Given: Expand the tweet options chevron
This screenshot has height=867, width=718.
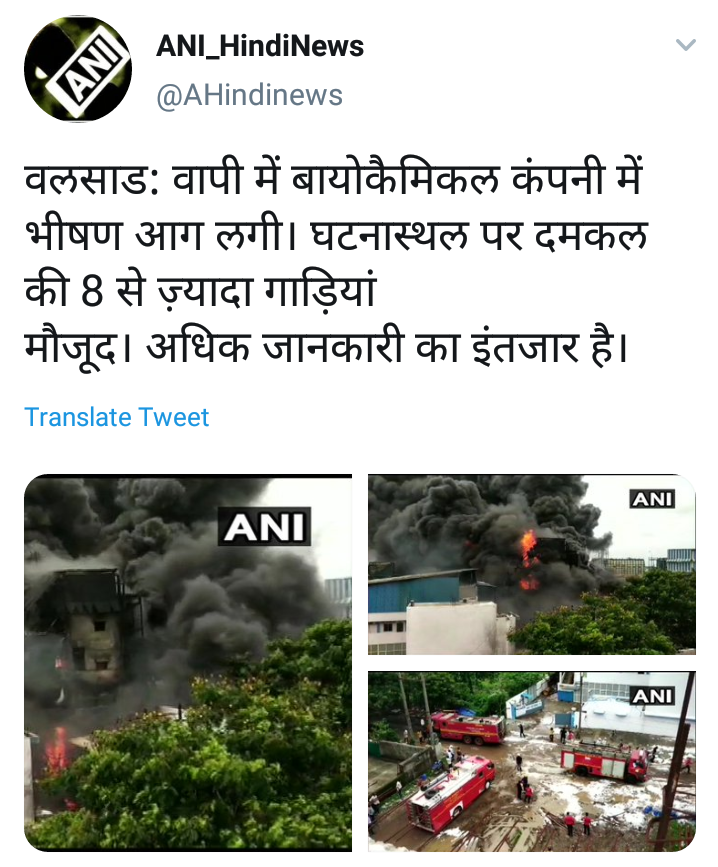Looking at the screenshot, I should (x=686, y=44).
